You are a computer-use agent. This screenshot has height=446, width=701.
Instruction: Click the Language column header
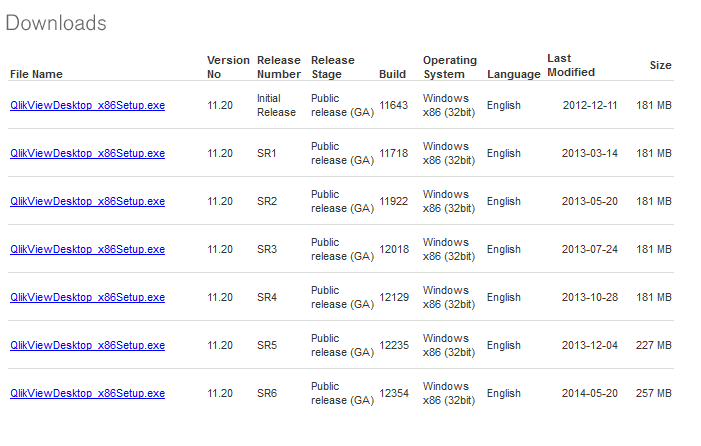[x=512, y=74]
